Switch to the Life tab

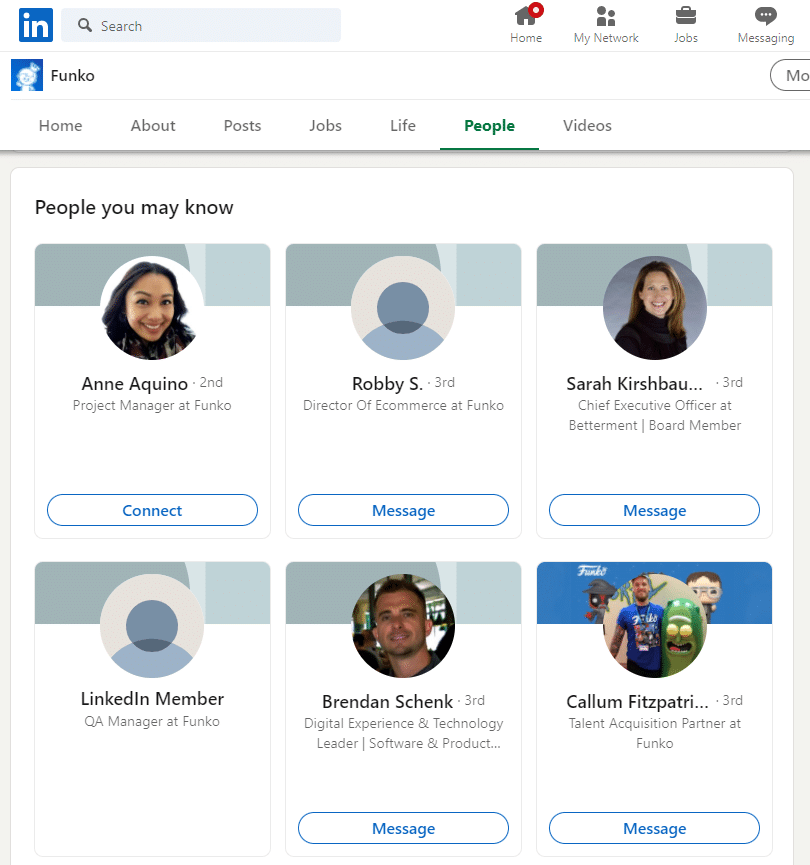(403, 126)
